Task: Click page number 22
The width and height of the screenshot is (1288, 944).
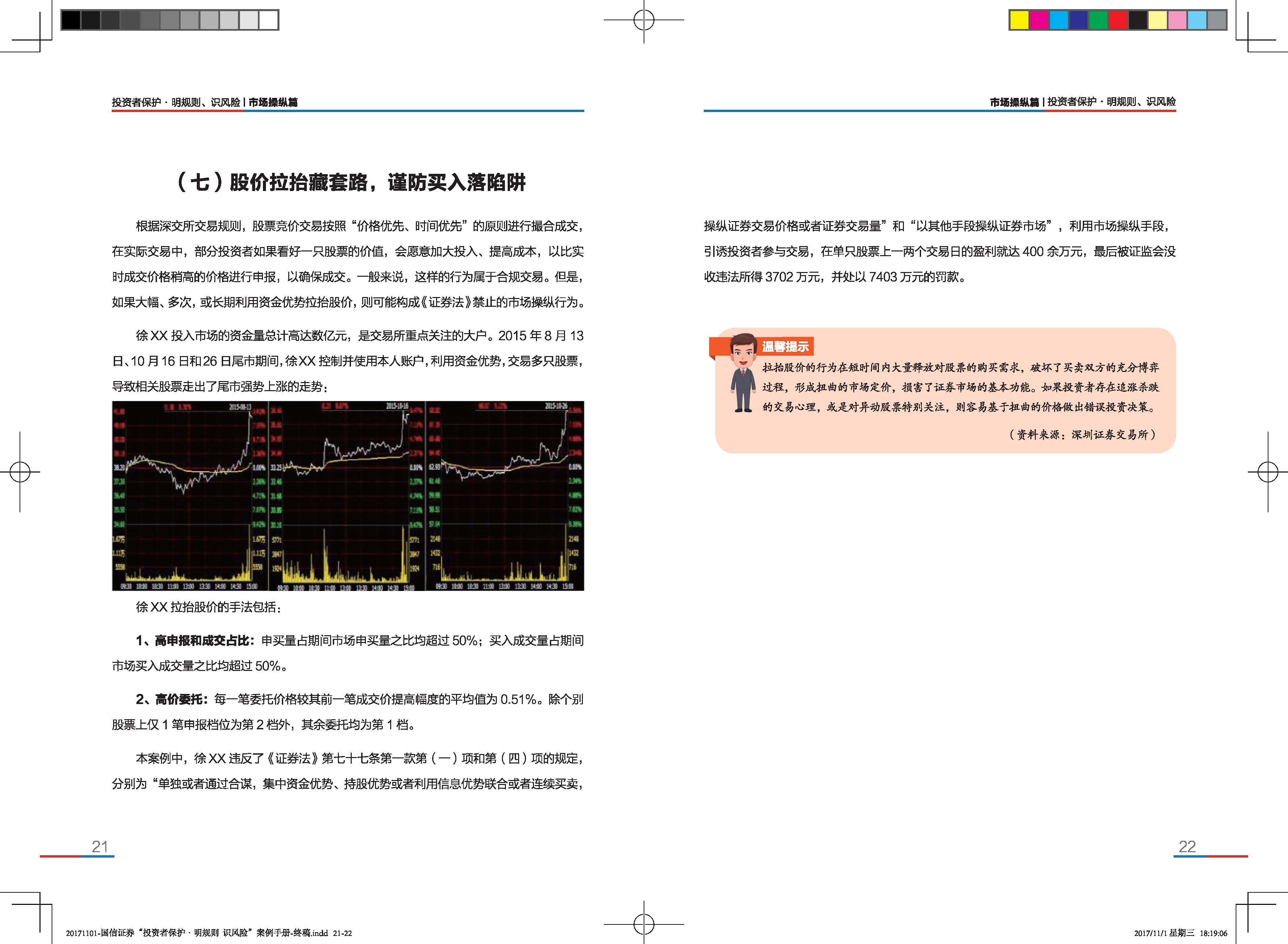Action: [x=1187, y=846]
